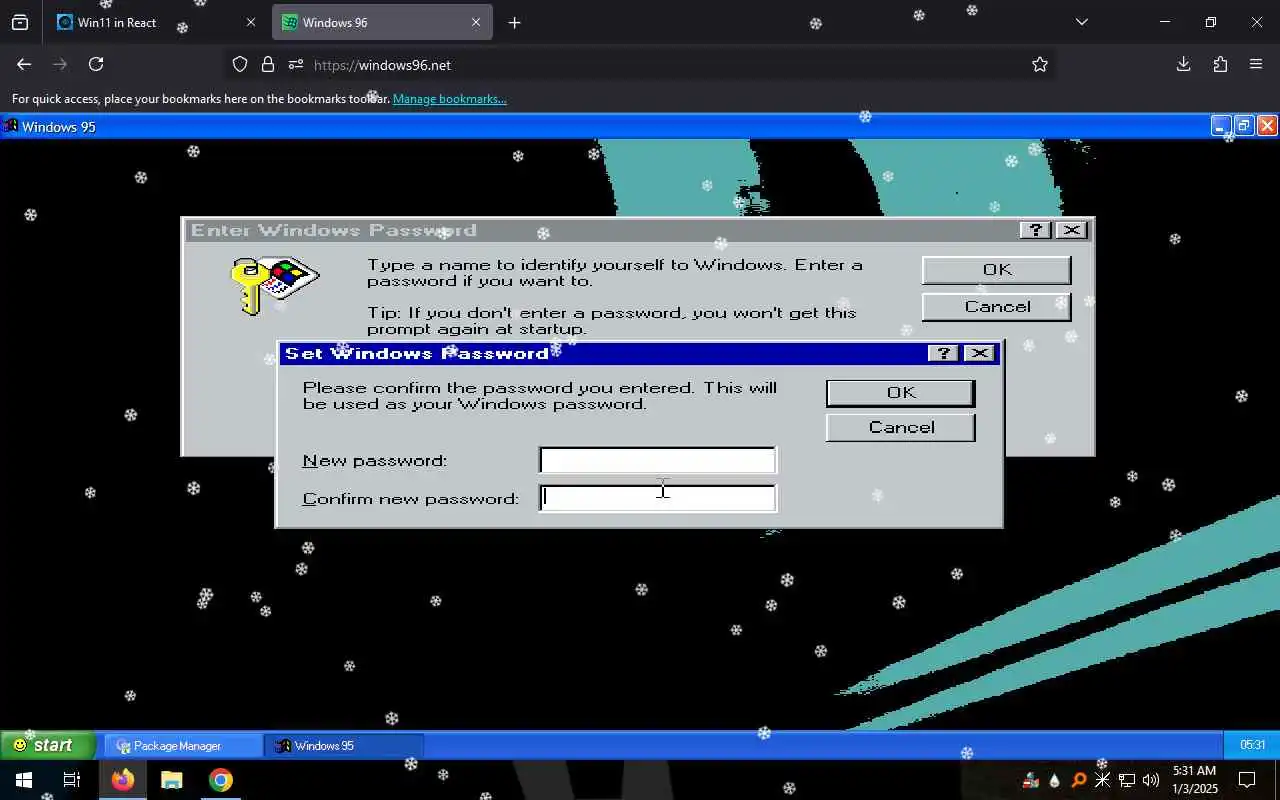Close the Set Windows Password dialog
The image size is (1280, 800).
click(979, 353)
